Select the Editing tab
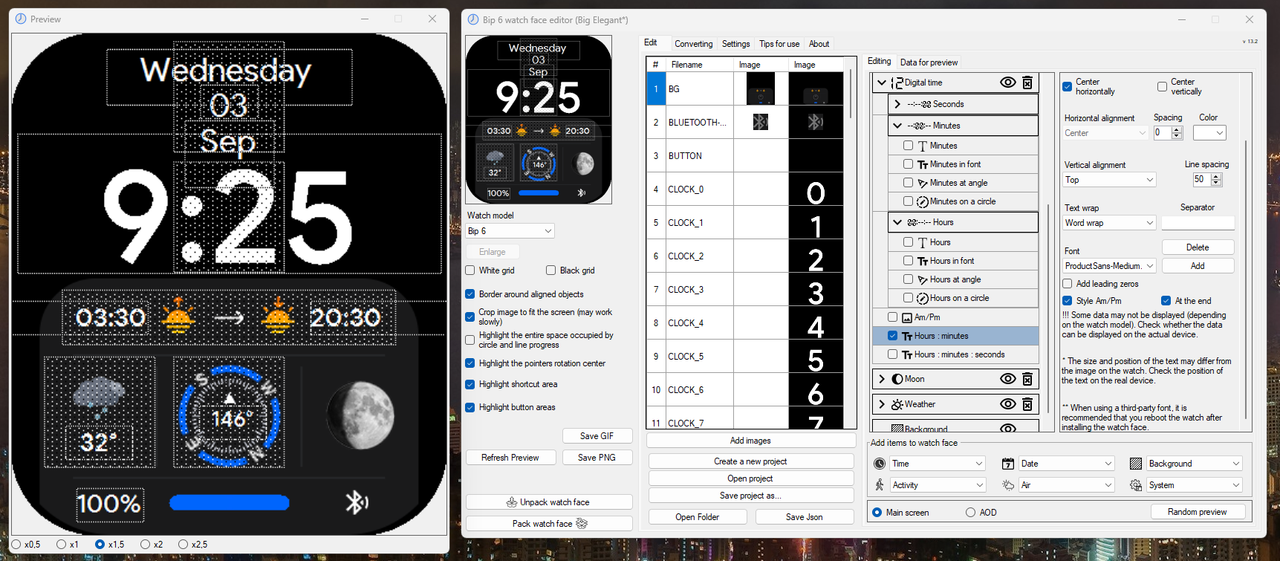 coord(879,61)
